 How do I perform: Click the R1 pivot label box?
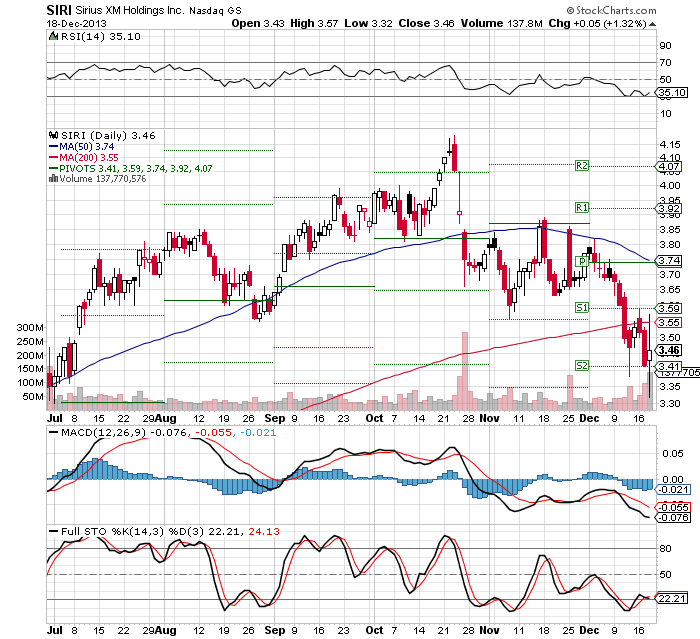point(582,208)
